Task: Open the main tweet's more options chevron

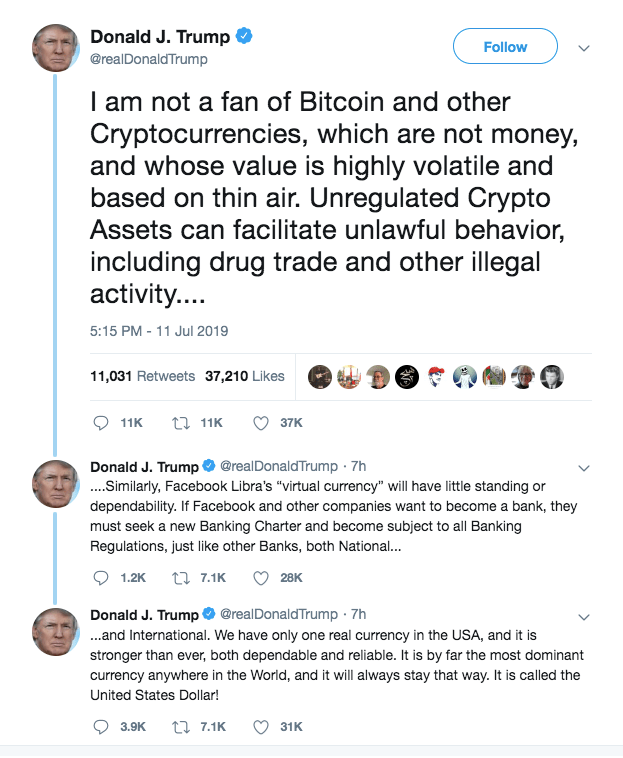Action: click(585, 47)
